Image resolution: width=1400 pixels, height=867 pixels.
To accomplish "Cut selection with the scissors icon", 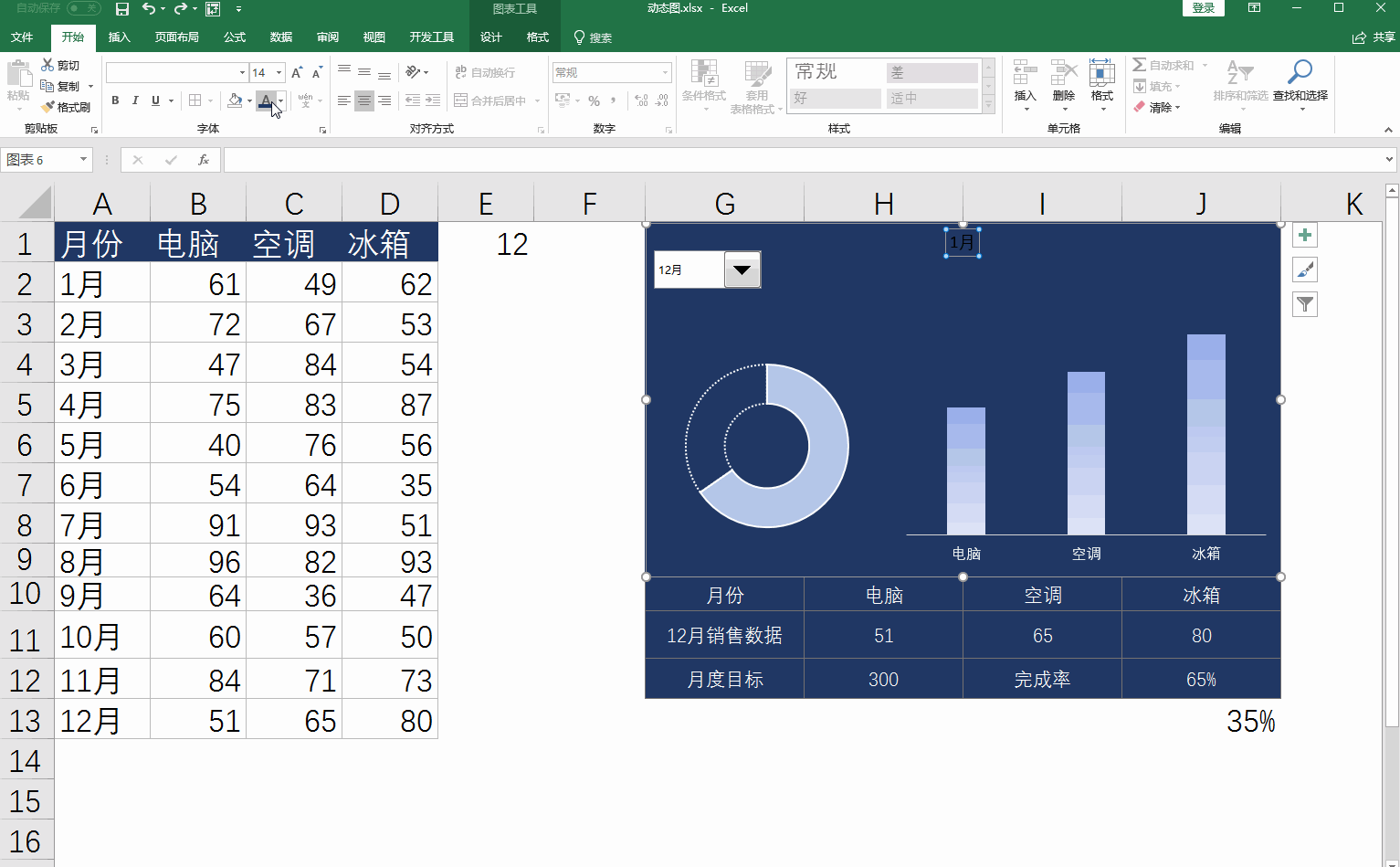I will (x=60, y=66).
